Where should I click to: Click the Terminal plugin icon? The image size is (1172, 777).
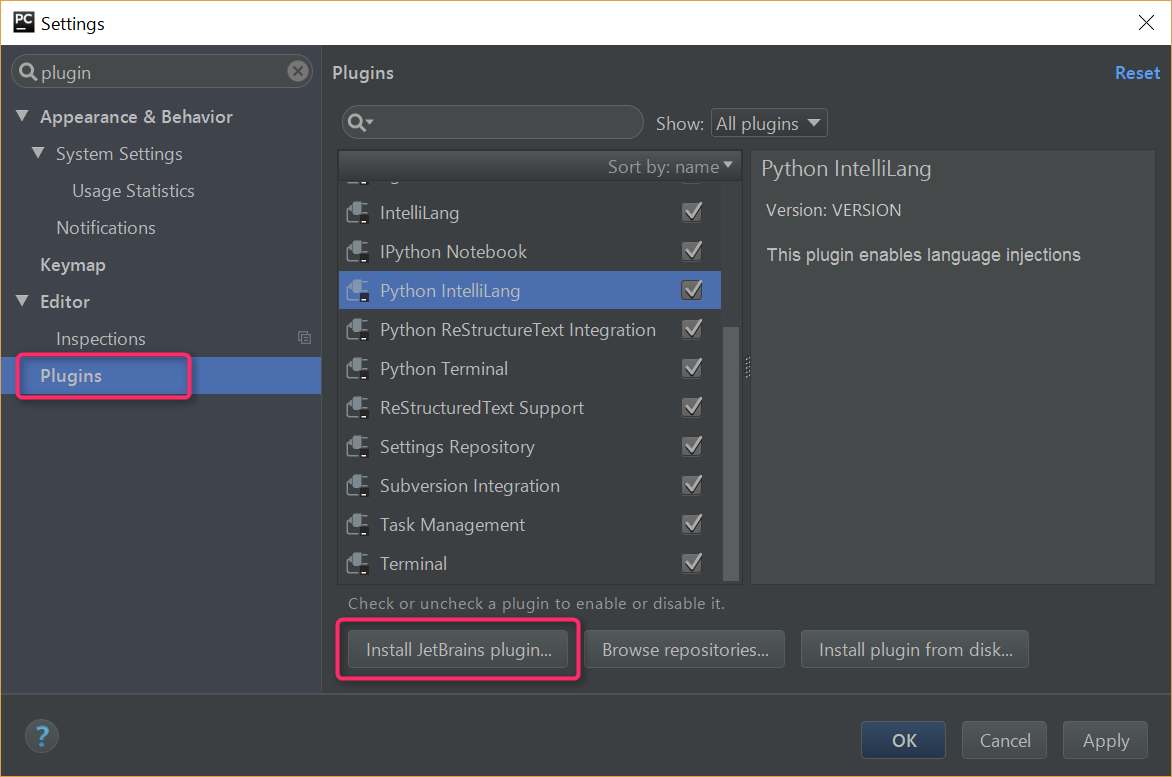[357, 563]
